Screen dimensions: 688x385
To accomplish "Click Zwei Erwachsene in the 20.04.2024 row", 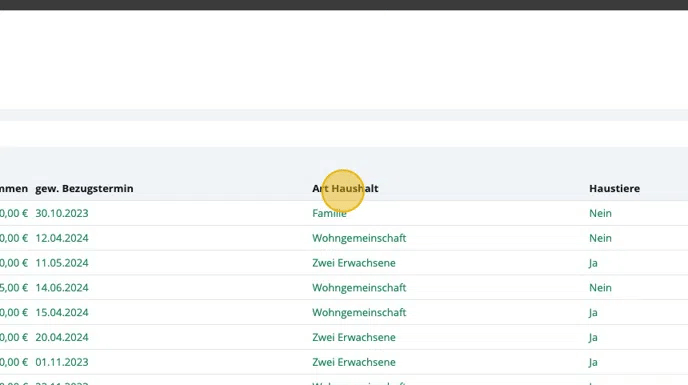I will click(x=354, y=337).
